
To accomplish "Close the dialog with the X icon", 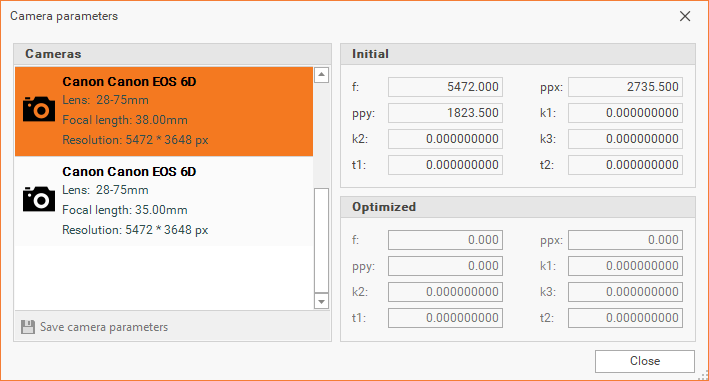I will pos(685,16).
